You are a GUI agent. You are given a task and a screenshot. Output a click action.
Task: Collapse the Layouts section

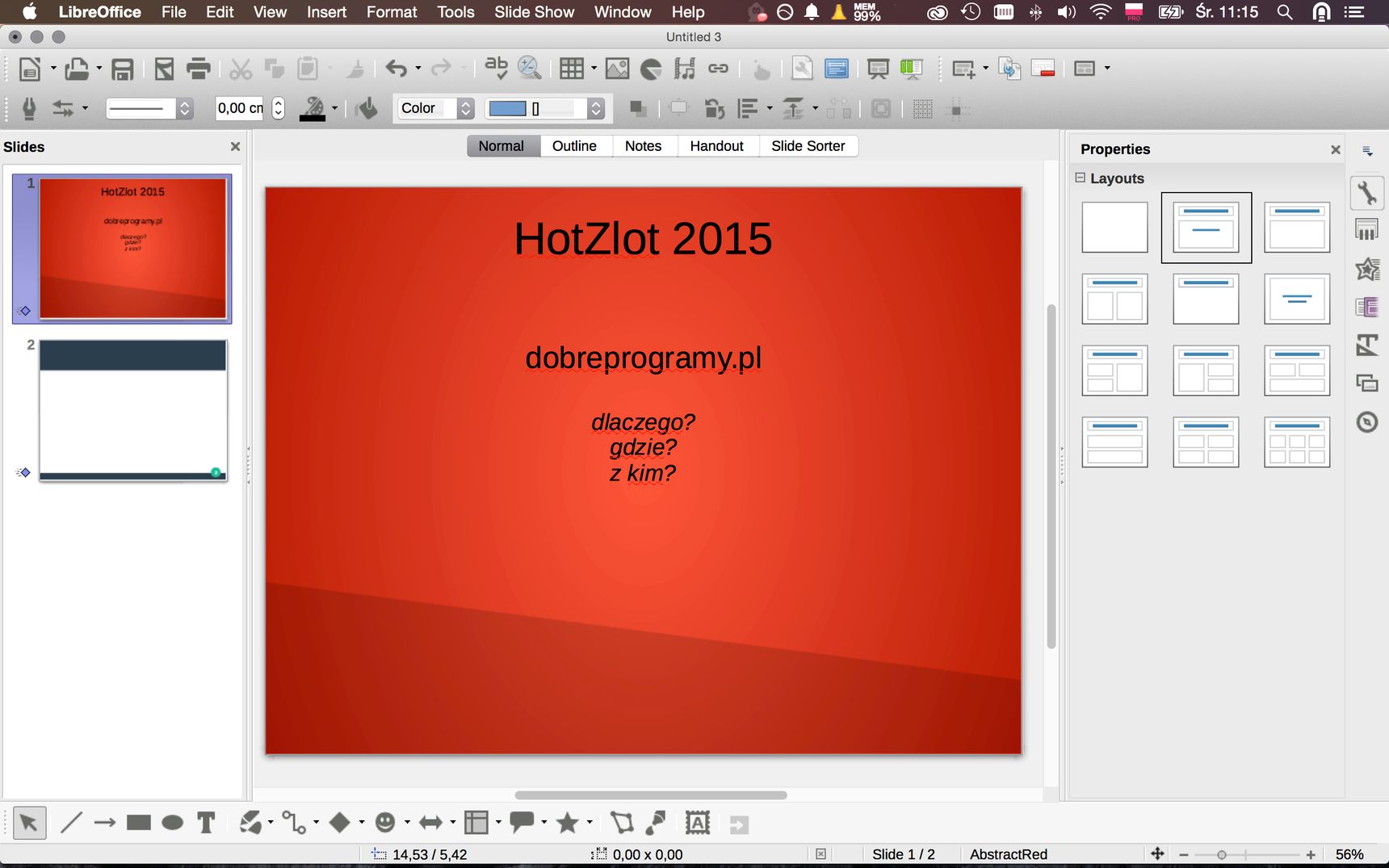[x=1081, y=178]
